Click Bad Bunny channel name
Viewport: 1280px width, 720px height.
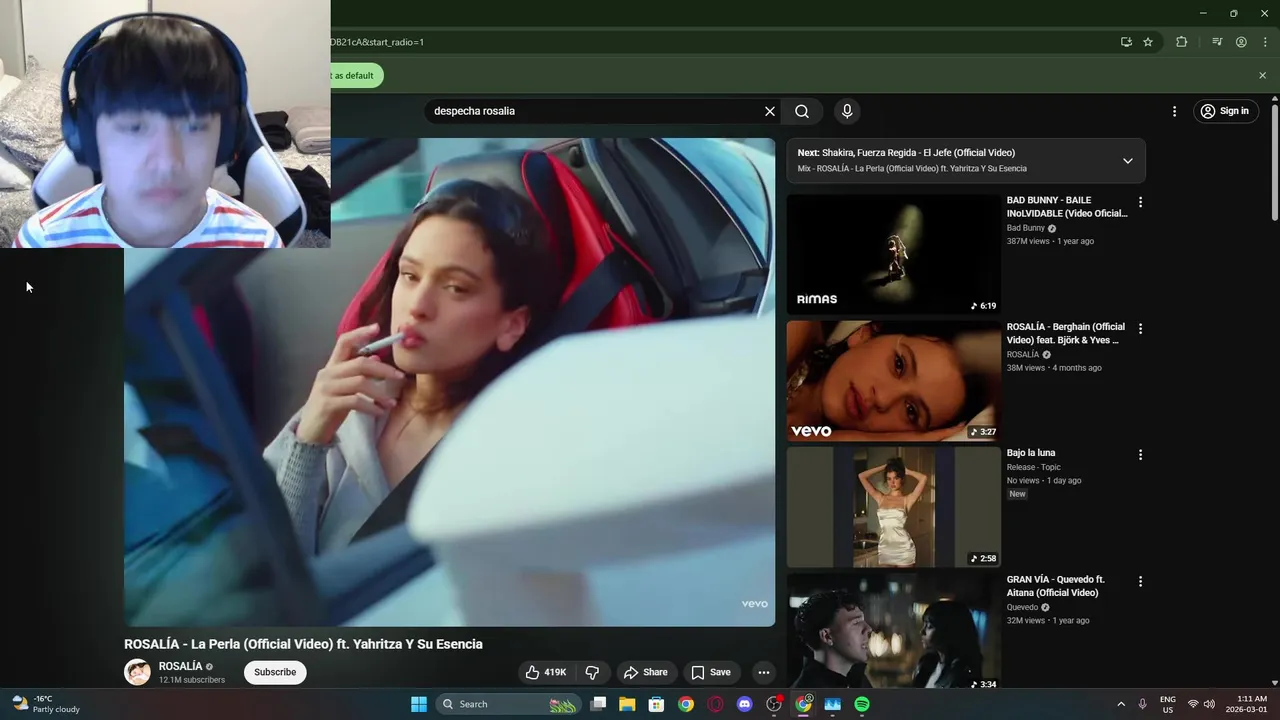pos(1026,228)
